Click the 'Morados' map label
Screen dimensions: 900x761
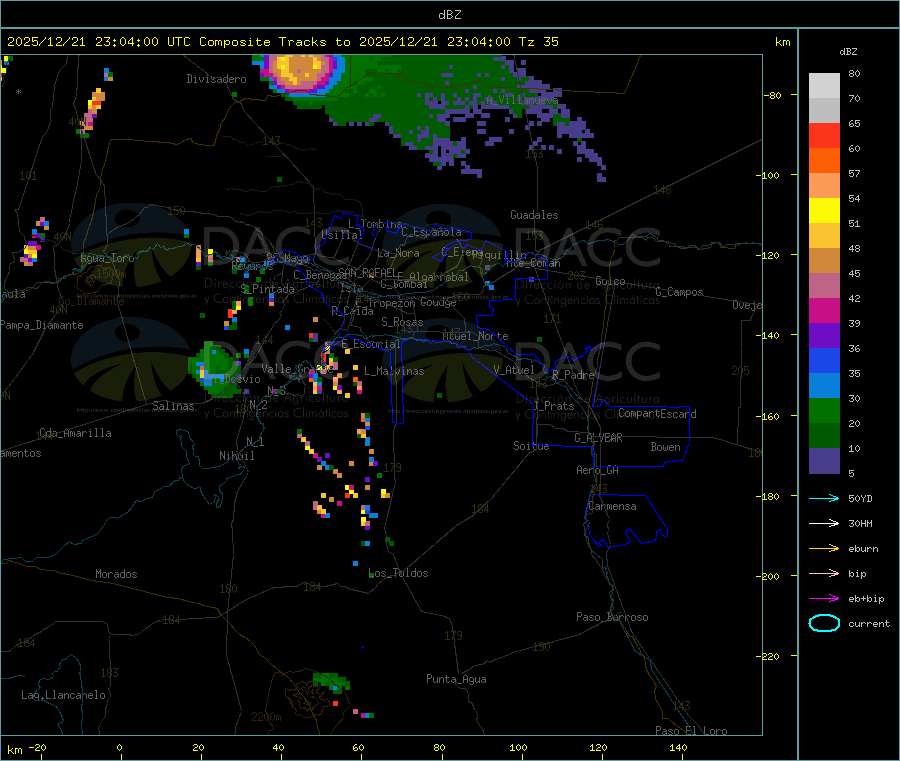(x=116, y=574)
